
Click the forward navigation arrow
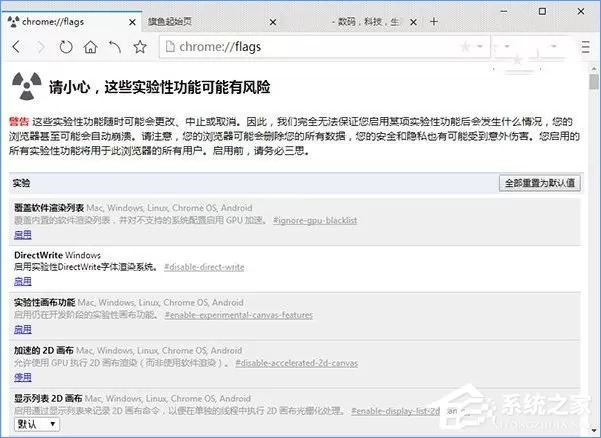pos(41,47)
